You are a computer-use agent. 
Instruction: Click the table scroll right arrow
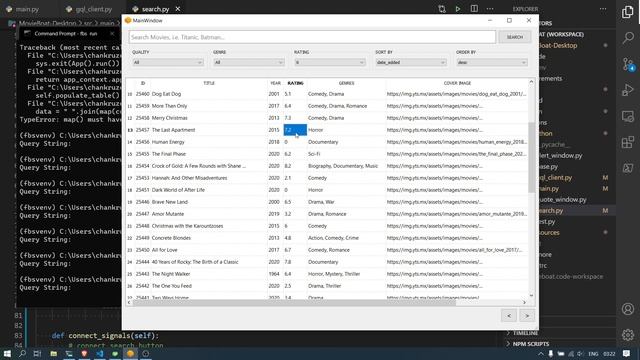coord(524,302)
